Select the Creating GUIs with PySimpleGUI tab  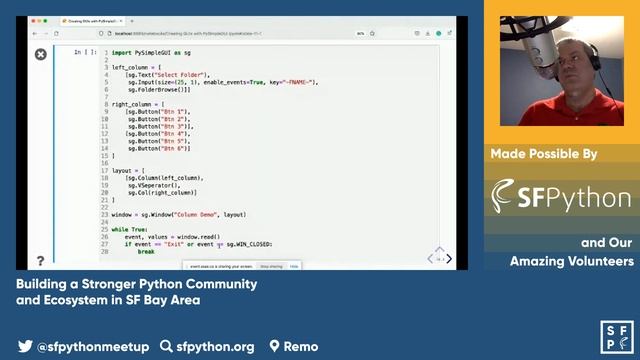point(92,21)
